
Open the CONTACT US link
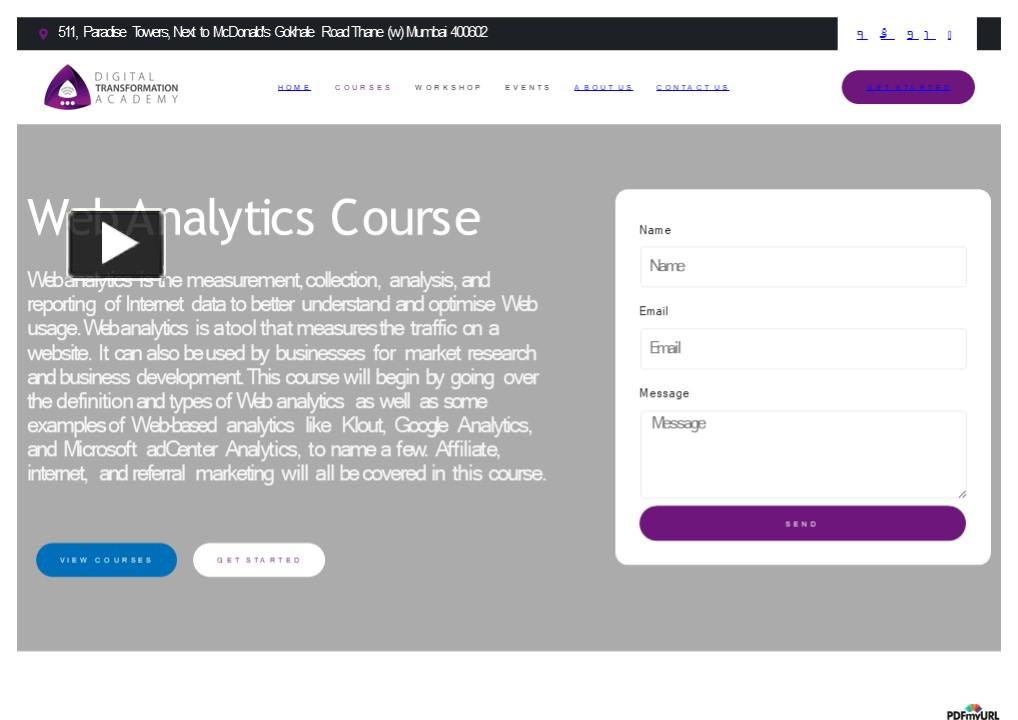[x=692, y=87]
